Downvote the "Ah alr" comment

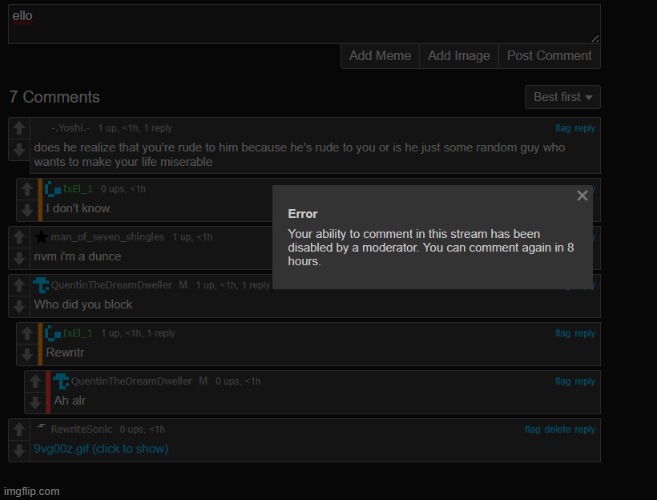[x=35, y=401]
